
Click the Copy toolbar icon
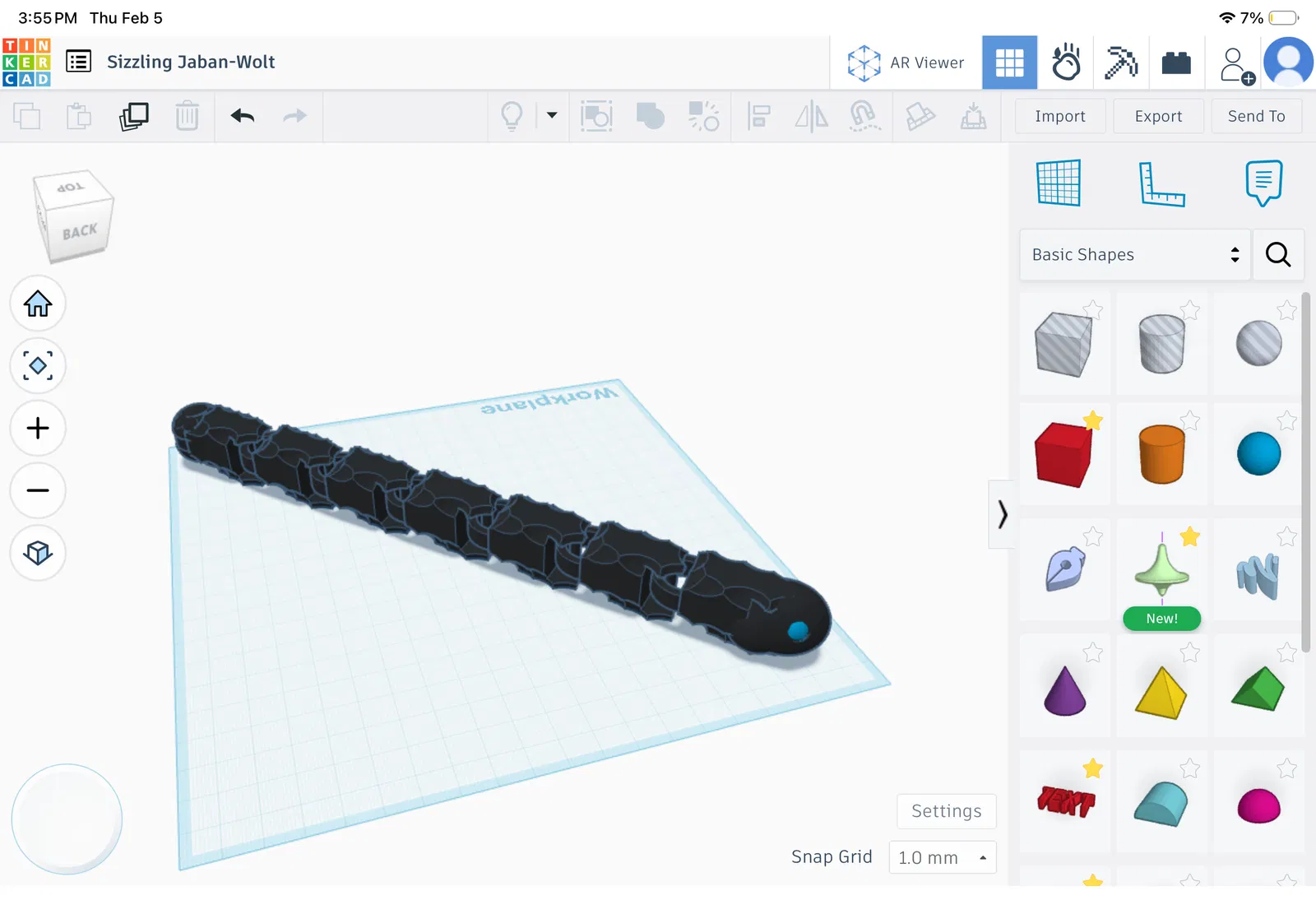26,116
